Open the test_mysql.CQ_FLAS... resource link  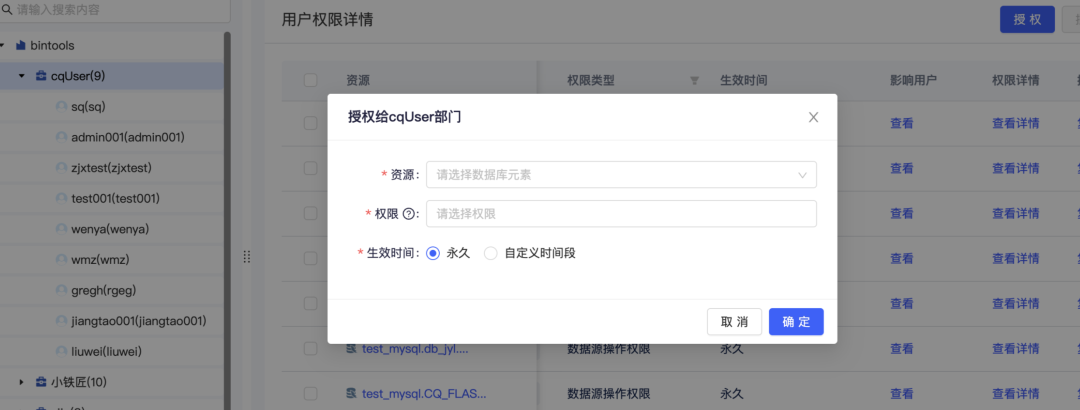pos(424,393)
